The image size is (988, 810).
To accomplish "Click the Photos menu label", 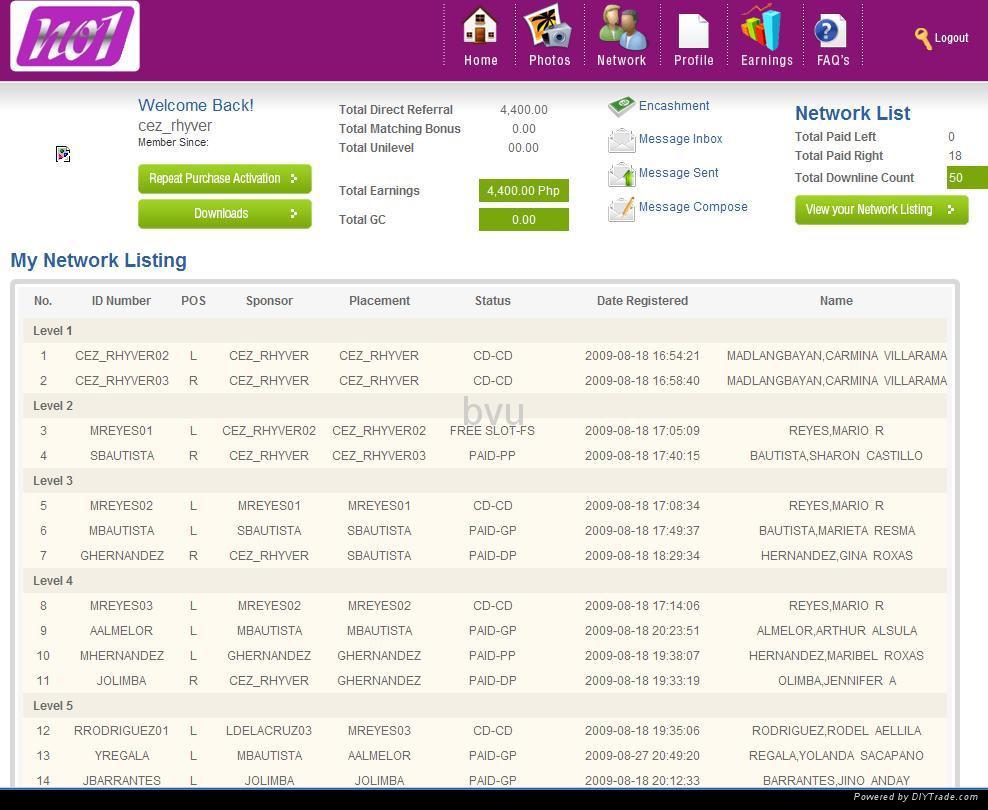I will pyautogui.click(x=549, y=60).
